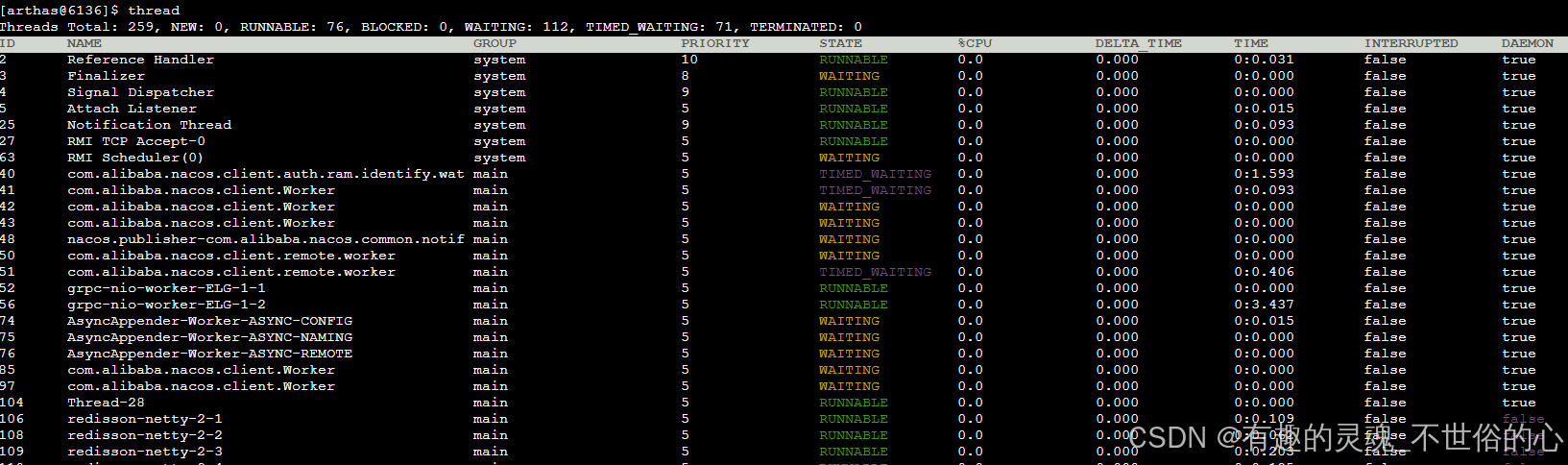Click the GROUP column header
This screenshot has width=1568, height=465.
click(x=495, y=43)
